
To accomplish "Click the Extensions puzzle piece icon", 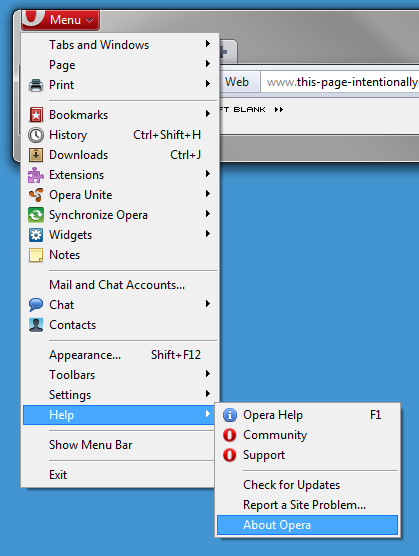I will coord(36,175).
